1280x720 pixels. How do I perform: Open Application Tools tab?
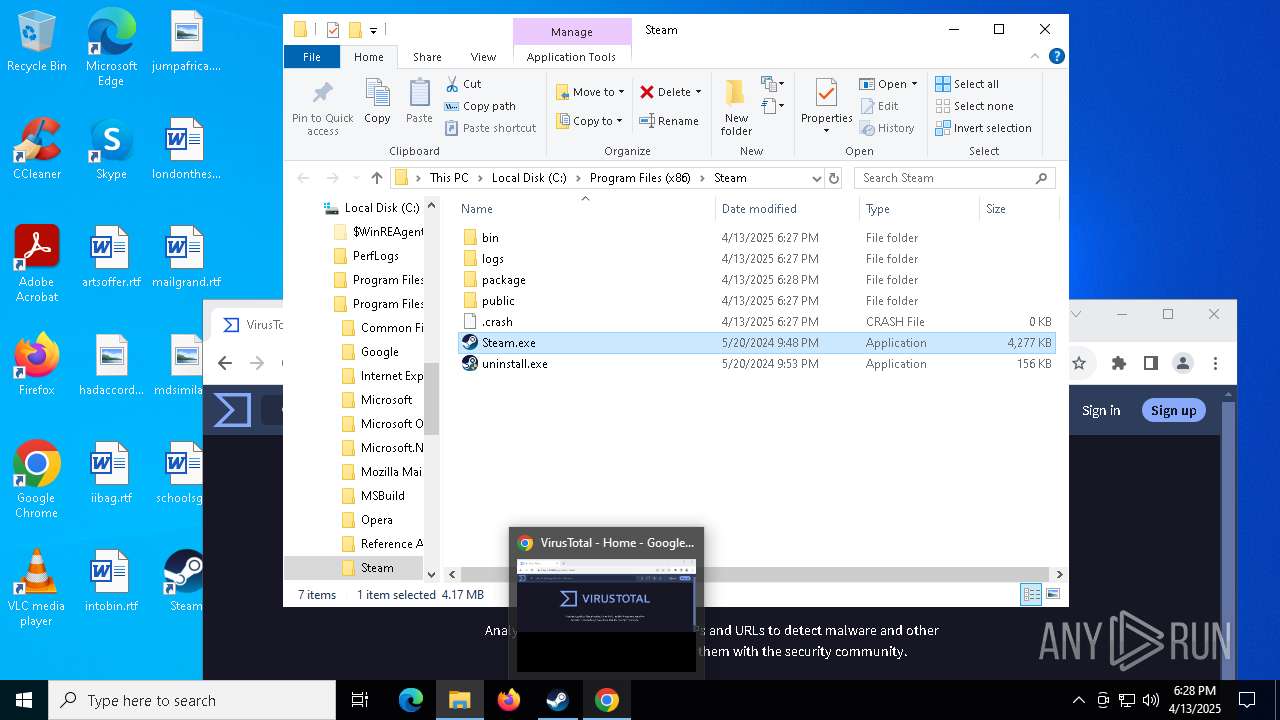571,57
